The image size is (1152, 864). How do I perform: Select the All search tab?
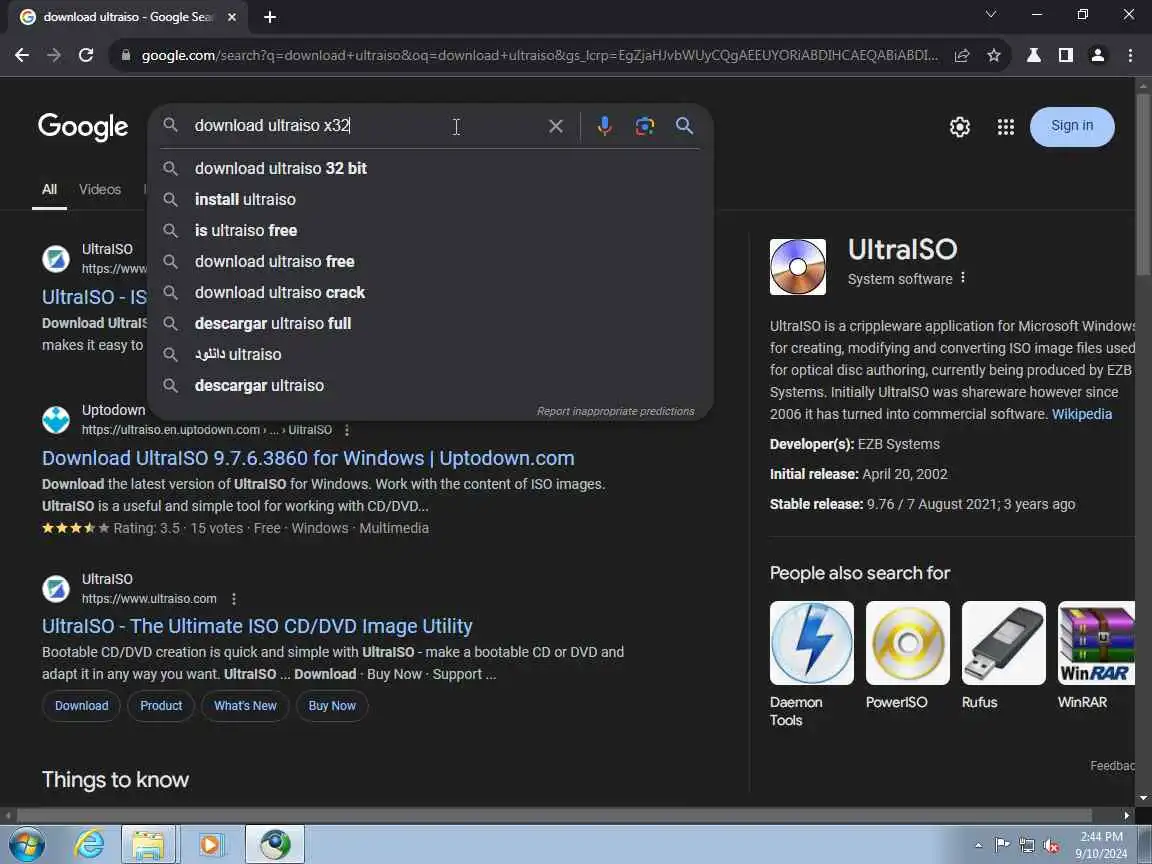tap(49, 190)
